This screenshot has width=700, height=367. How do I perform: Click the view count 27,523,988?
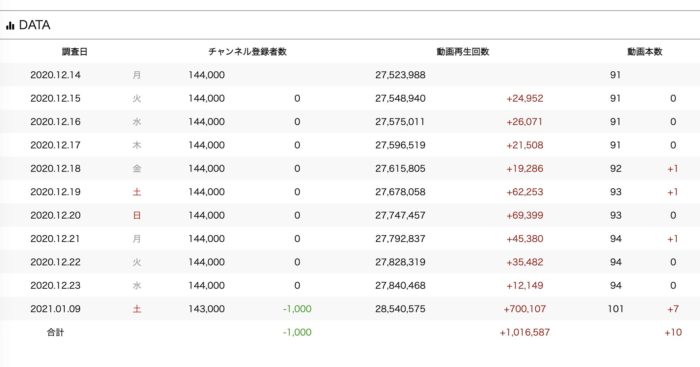point(400,75)
